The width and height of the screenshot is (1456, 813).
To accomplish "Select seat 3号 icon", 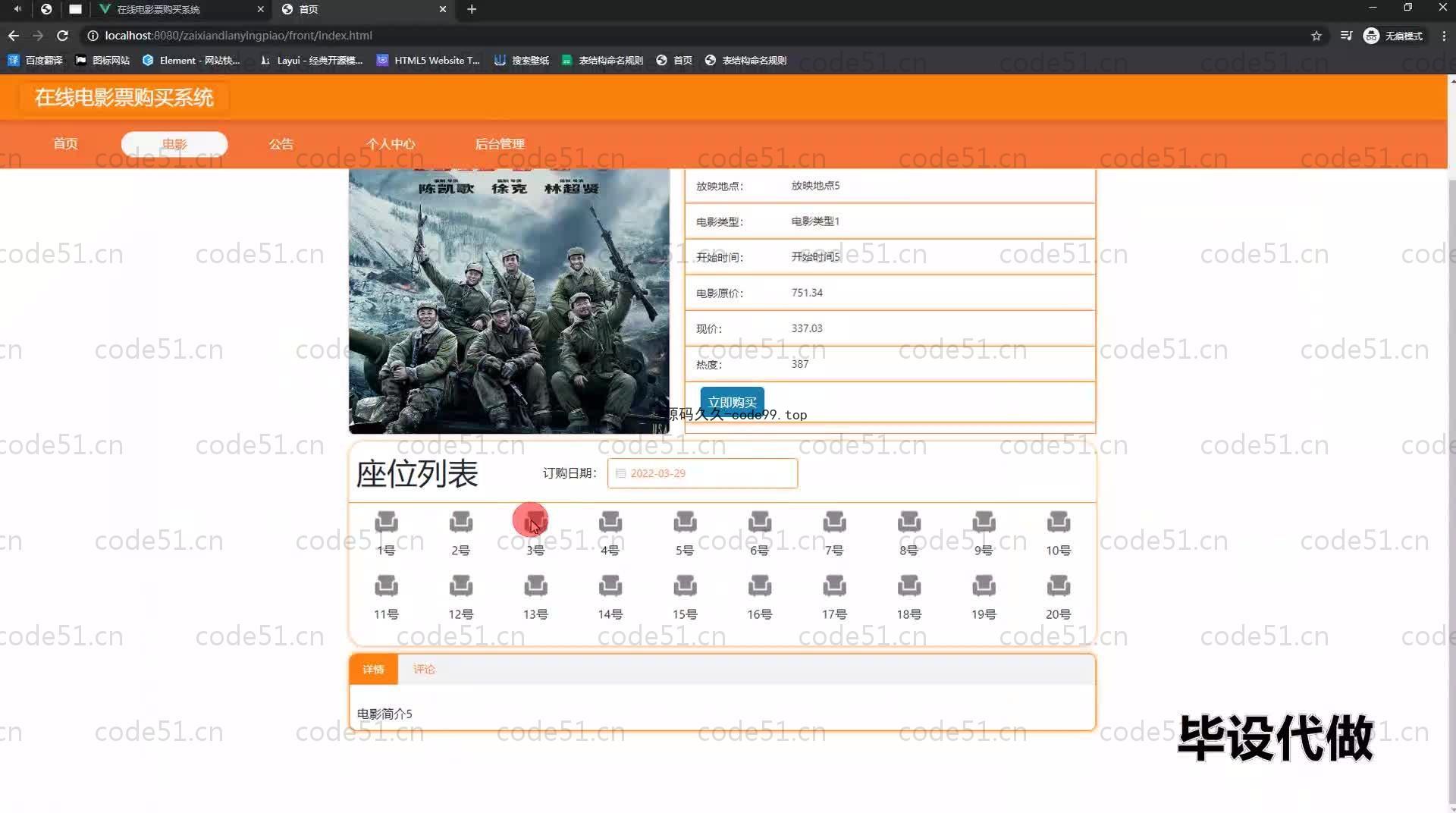I will [x=535, y=522].
